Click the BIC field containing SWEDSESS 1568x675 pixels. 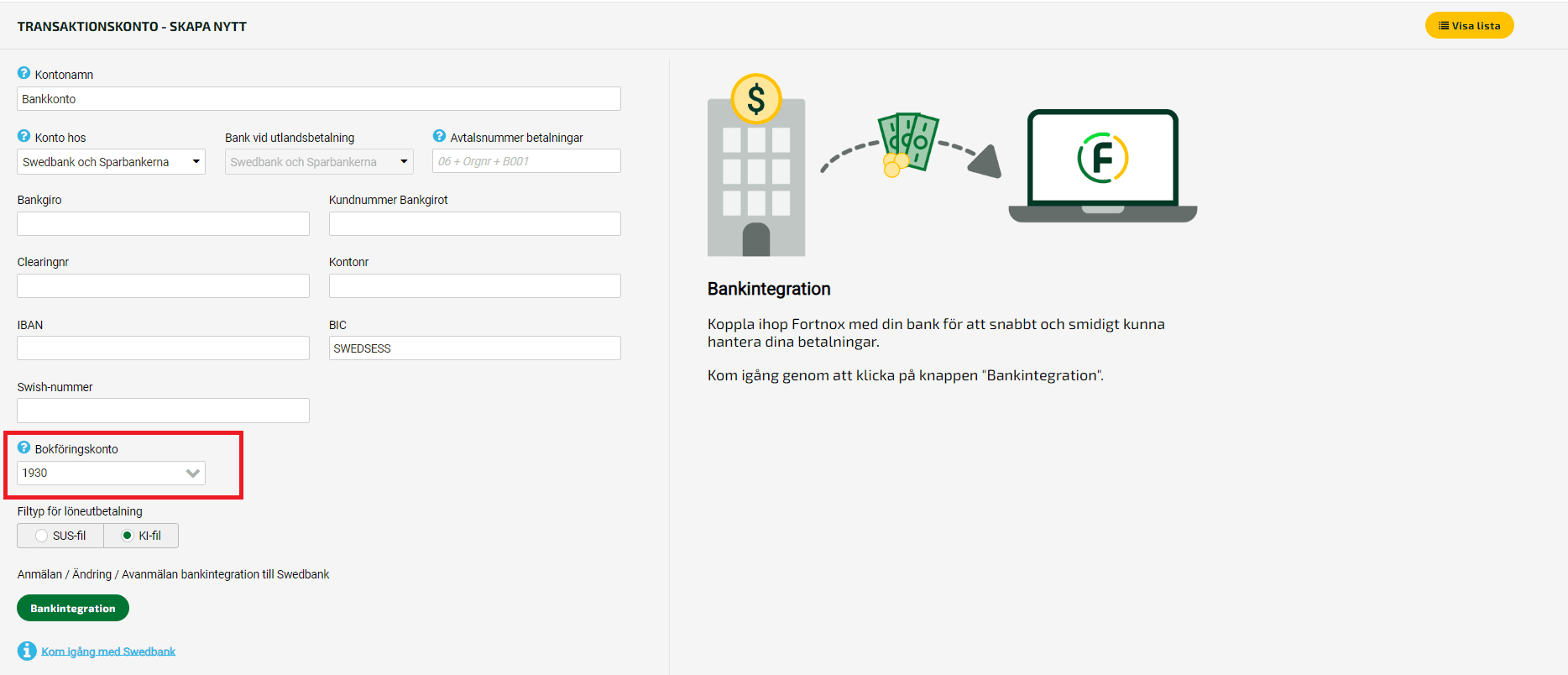coord(475,348)
